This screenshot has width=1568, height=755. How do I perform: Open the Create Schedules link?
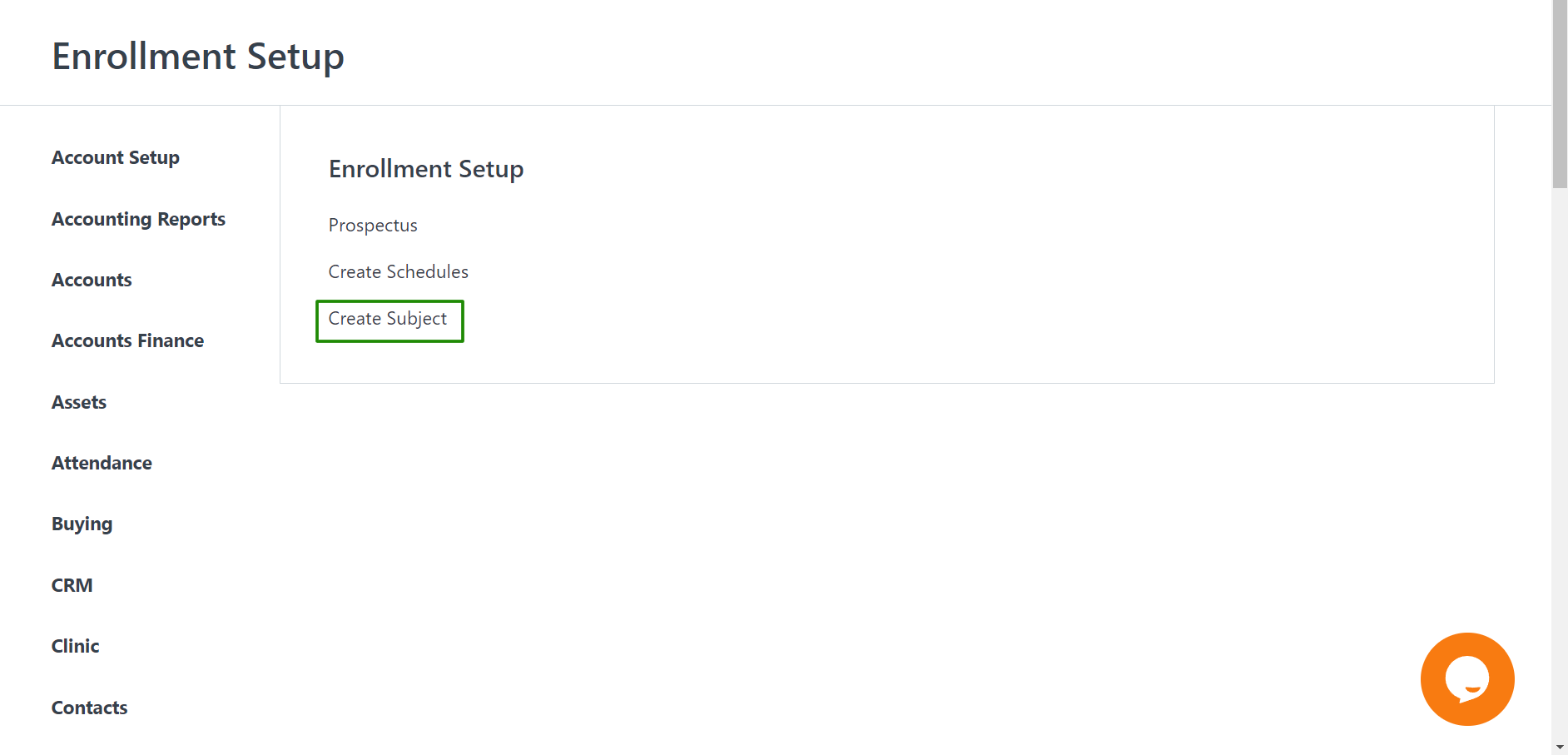[398, 272]
